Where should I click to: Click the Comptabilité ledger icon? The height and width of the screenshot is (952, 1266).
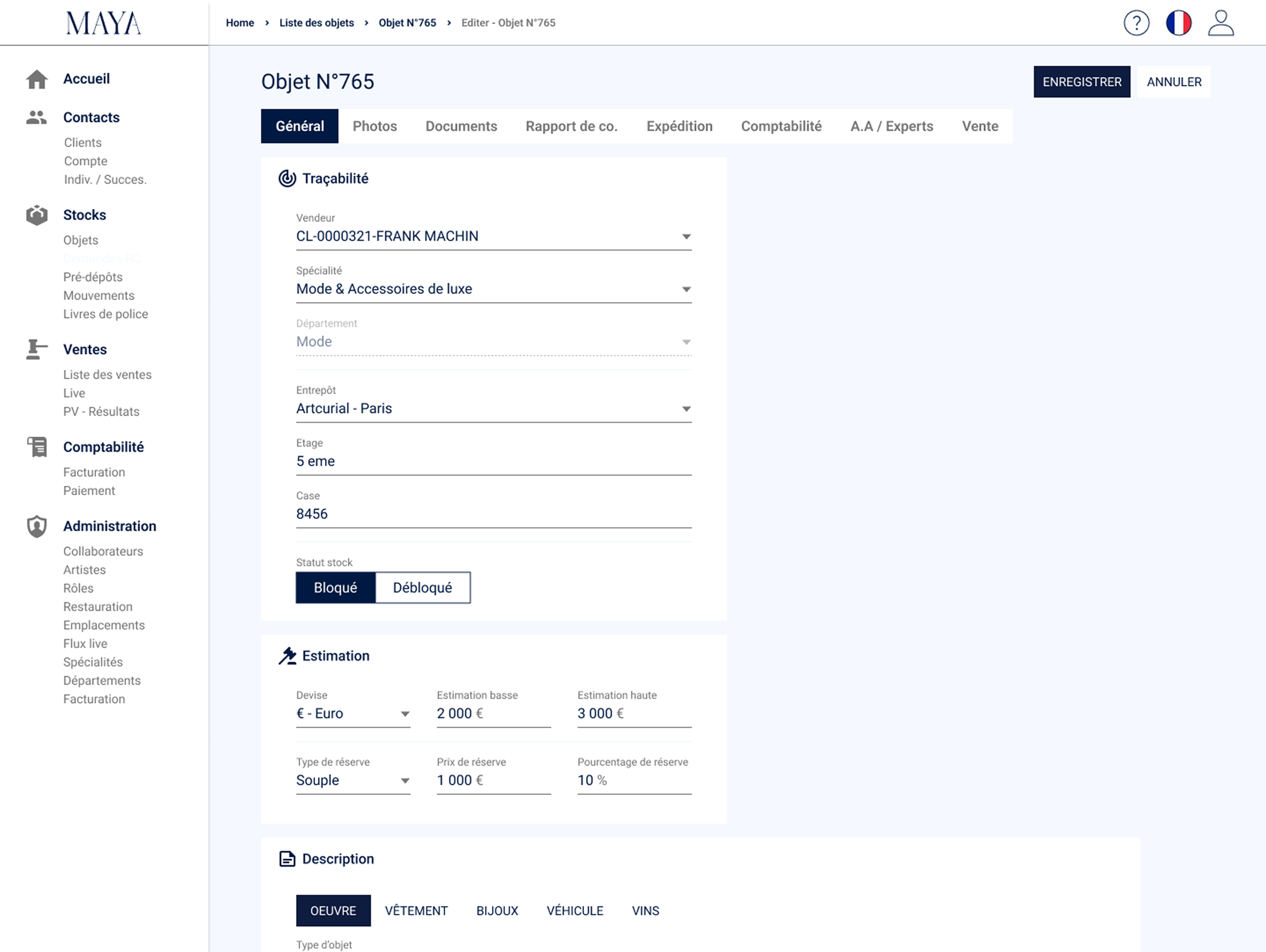pos(36,447)
